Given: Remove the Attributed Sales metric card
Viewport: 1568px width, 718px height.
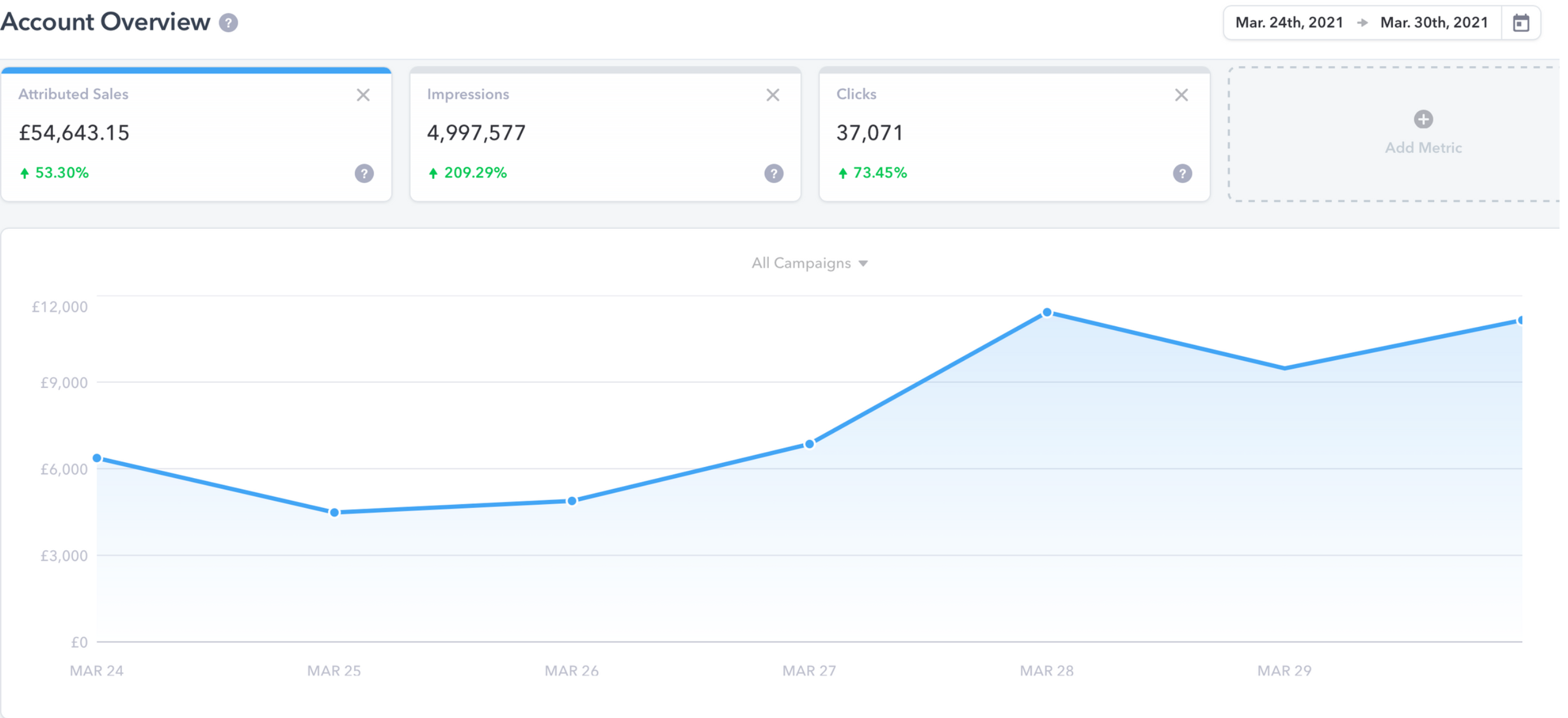Looking at the screenshot, I should pos(363,95).
